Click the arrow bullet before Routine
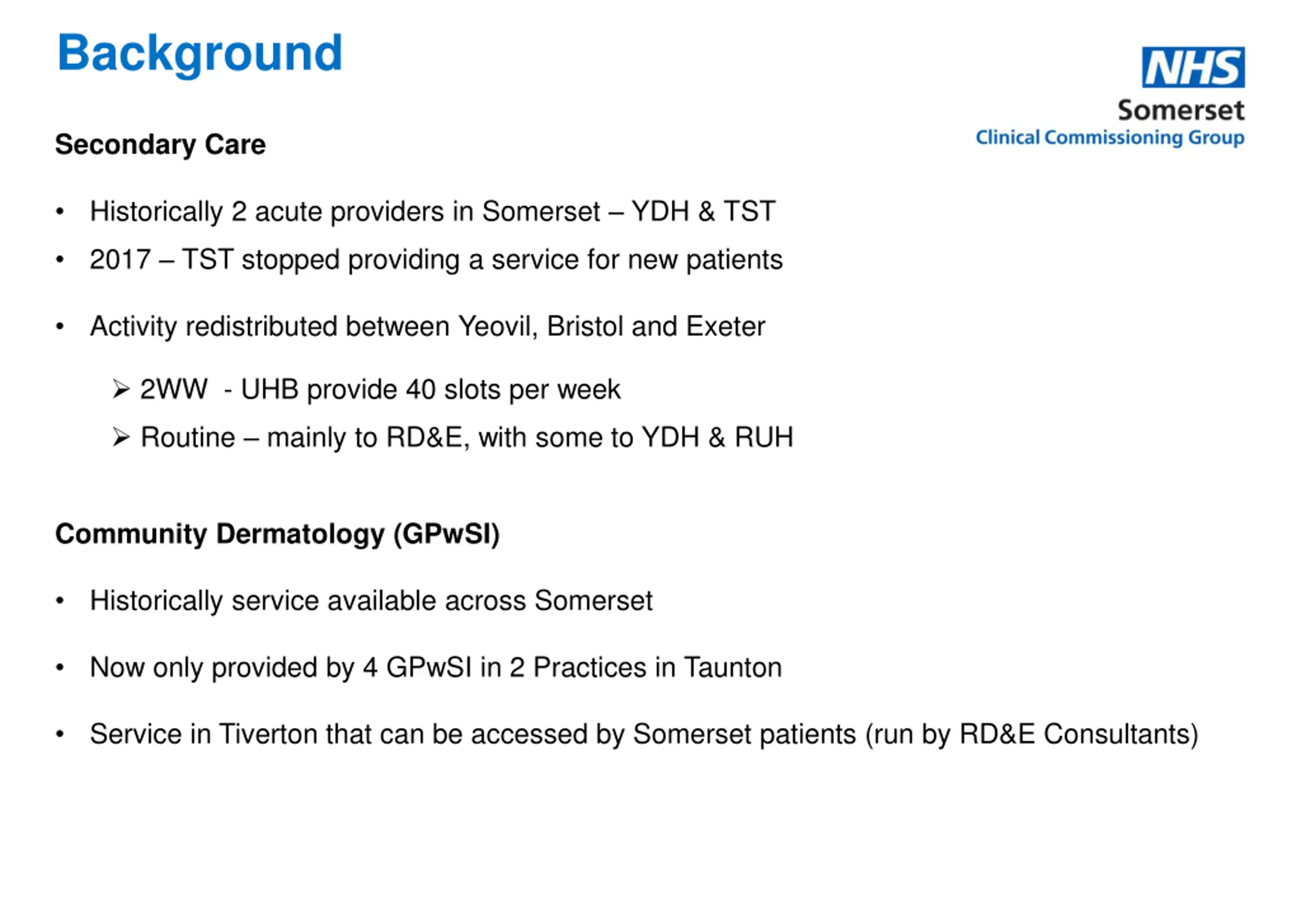The image size is (1301, 924). (121, 438)
